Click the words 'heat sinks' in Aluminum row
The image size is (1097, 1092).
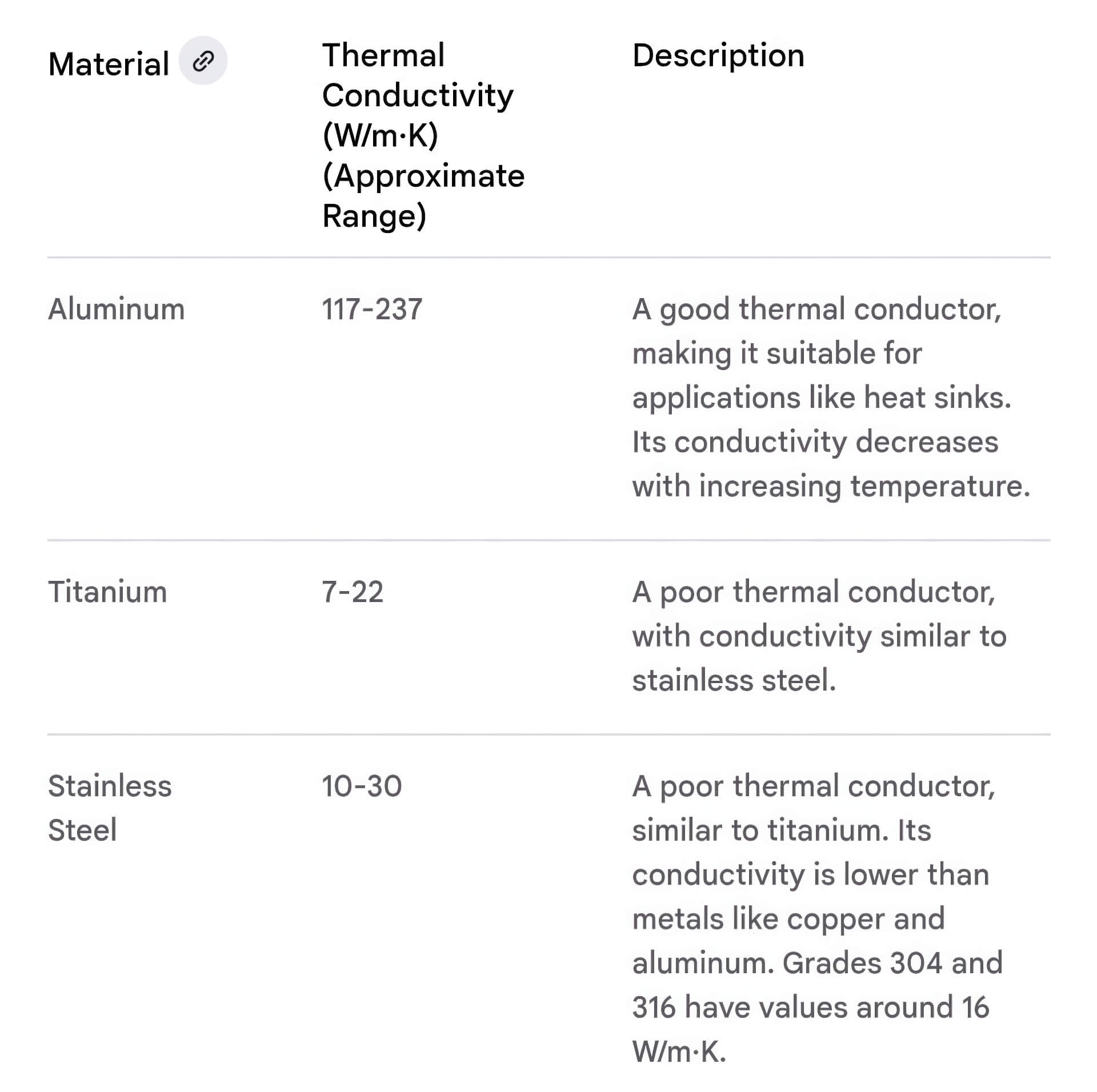click(x=937, y=397)
